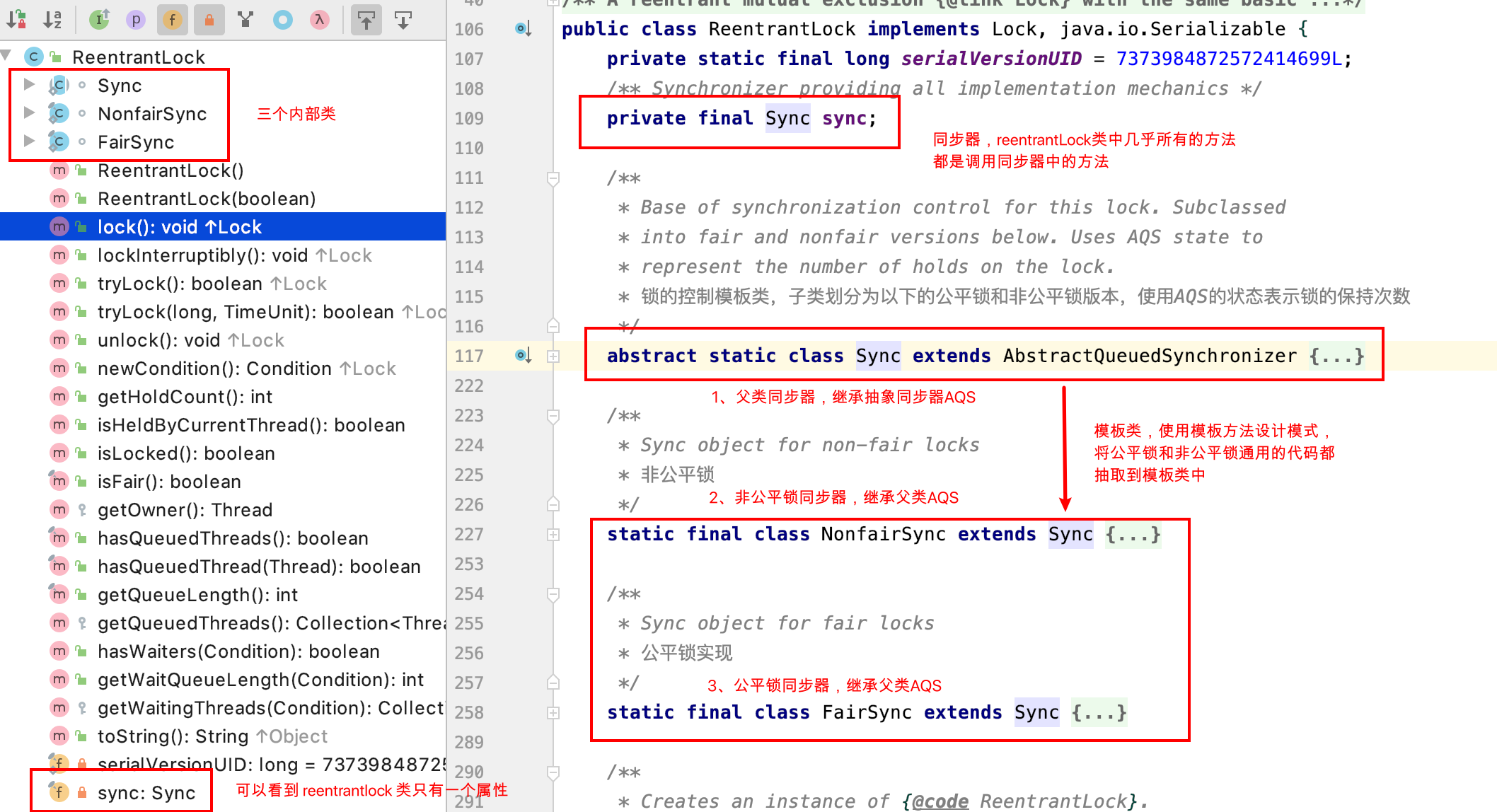Image resolution: width=1497 pixels, height=812 pixels.
Task: Unfold the Sync class body at line 117
Action: [554, 356]
